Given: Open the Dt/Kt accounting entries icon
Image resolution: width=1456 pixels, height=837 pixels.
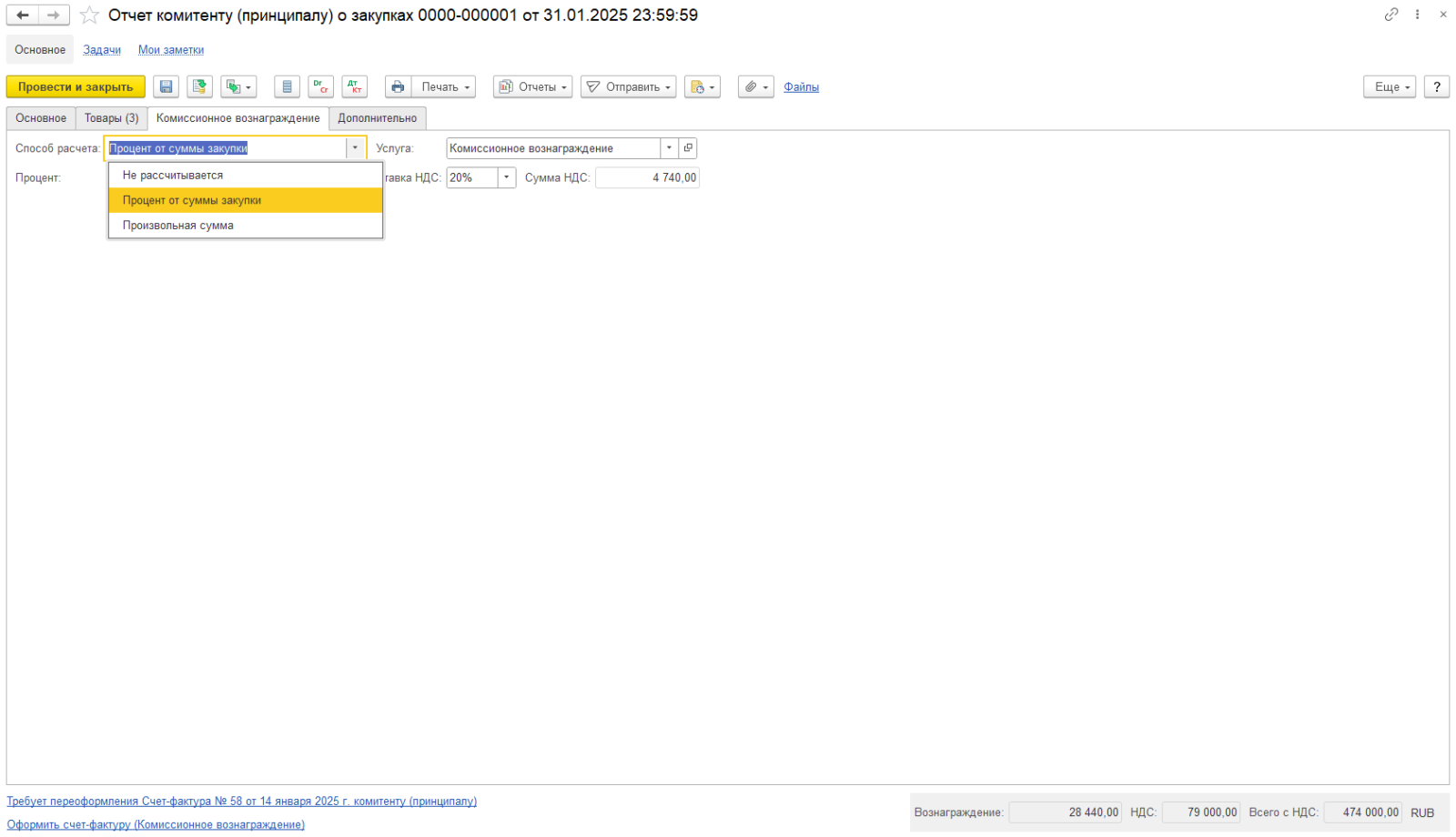Looking at the screenshot, I should pos(354,87).
